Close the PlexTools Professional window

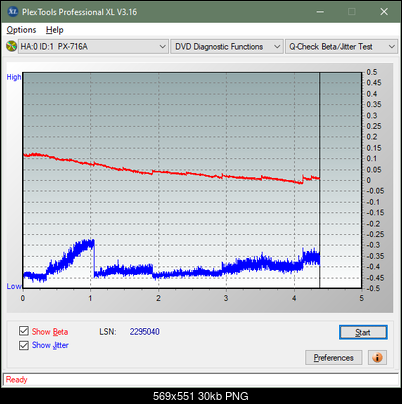(x=384, y=12)
